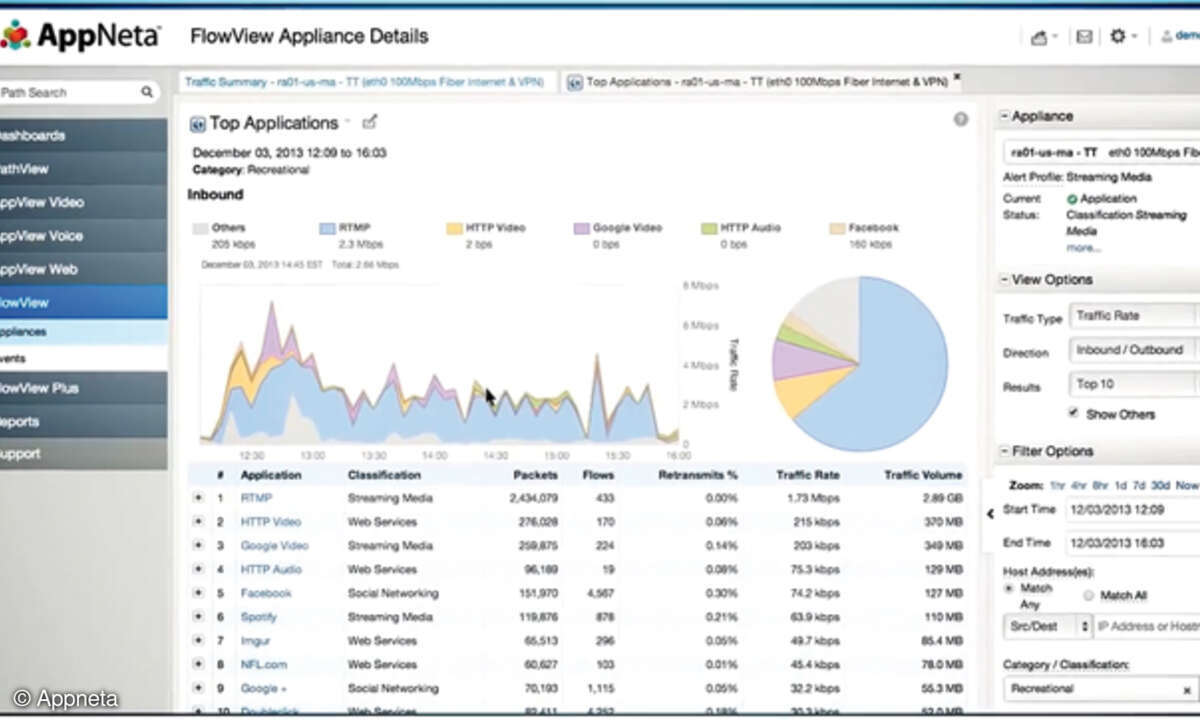Click the IP Address or Hostname field
Screen dimensions: 1200x720
1146,626
